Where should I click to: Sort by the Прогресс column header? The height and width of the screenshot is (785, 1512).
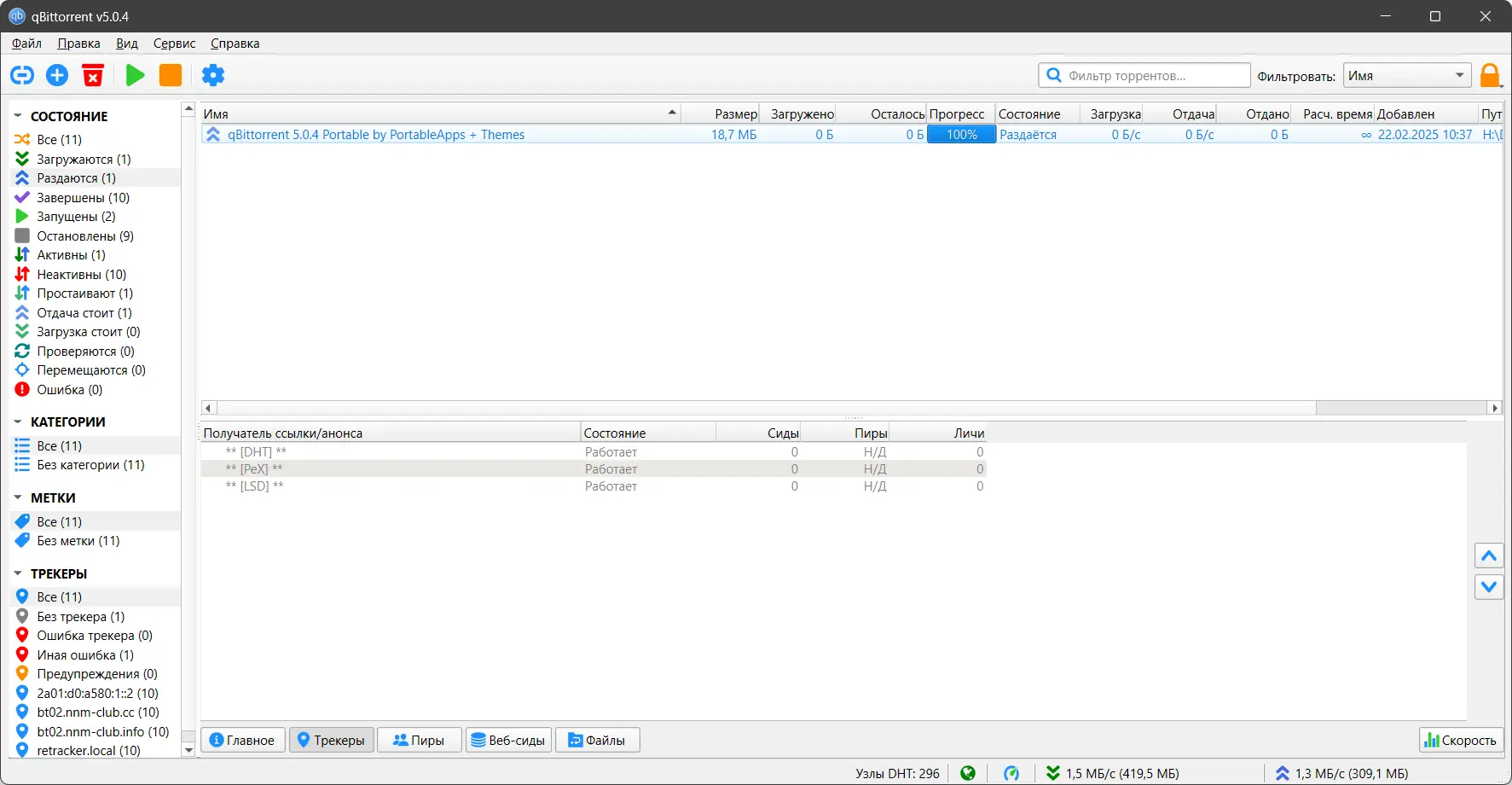pos(961,113)
